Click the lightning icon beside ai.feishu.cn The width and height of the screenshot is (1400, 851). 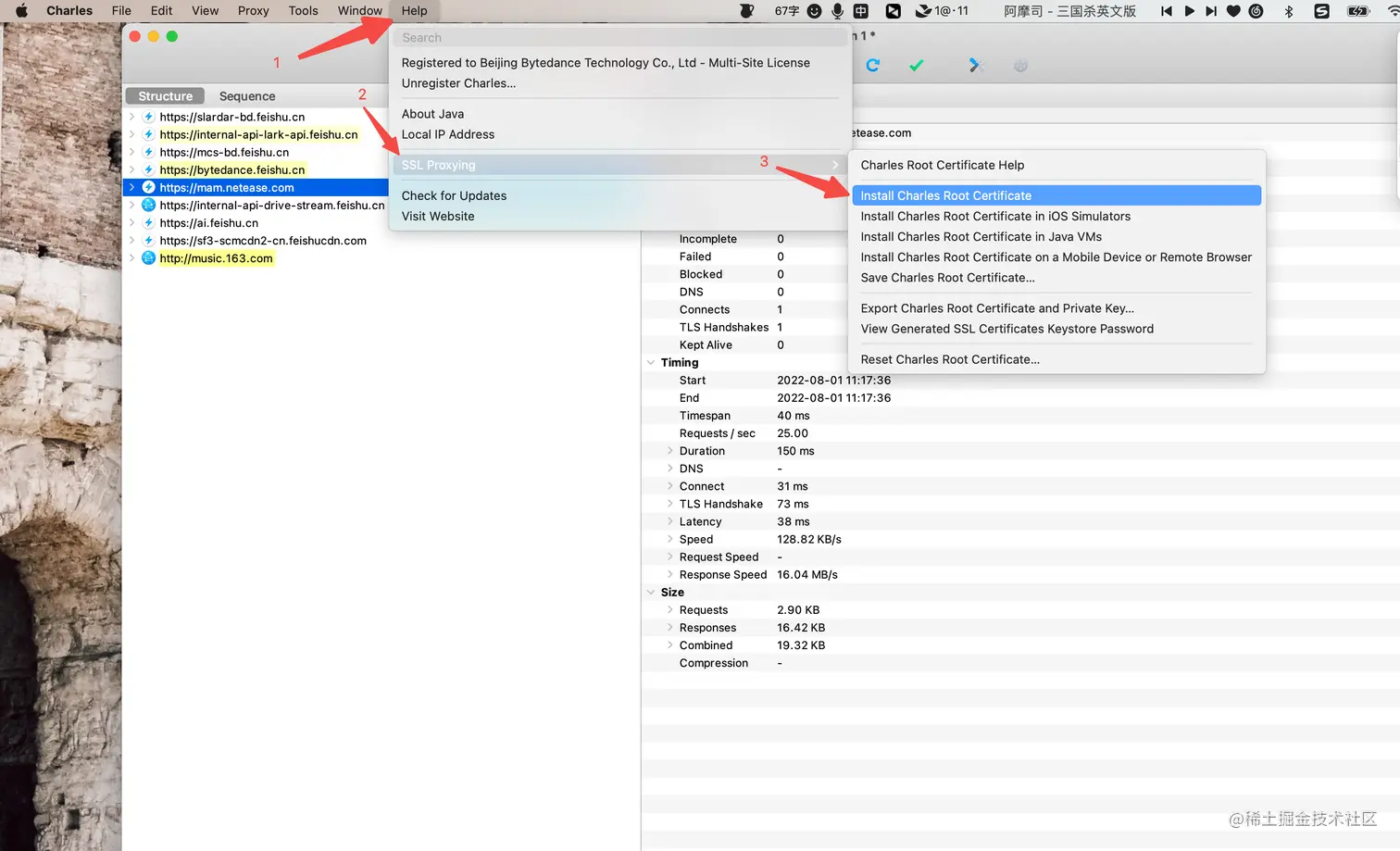[148, 223]
